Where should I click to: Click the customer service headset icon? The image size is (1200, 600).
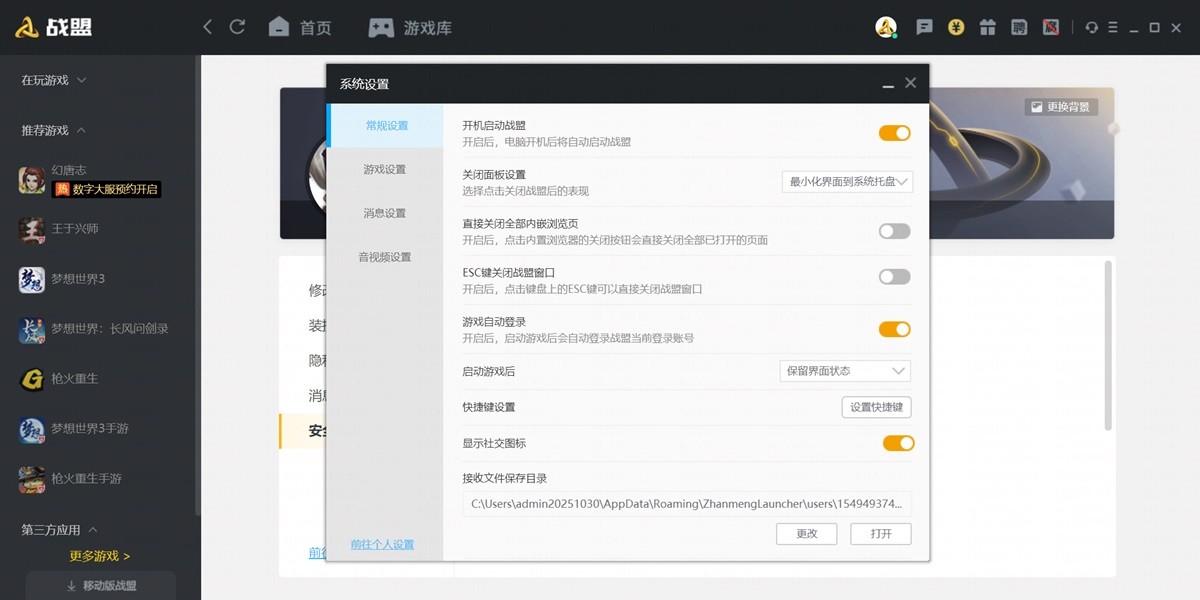tap(1092, 27)
